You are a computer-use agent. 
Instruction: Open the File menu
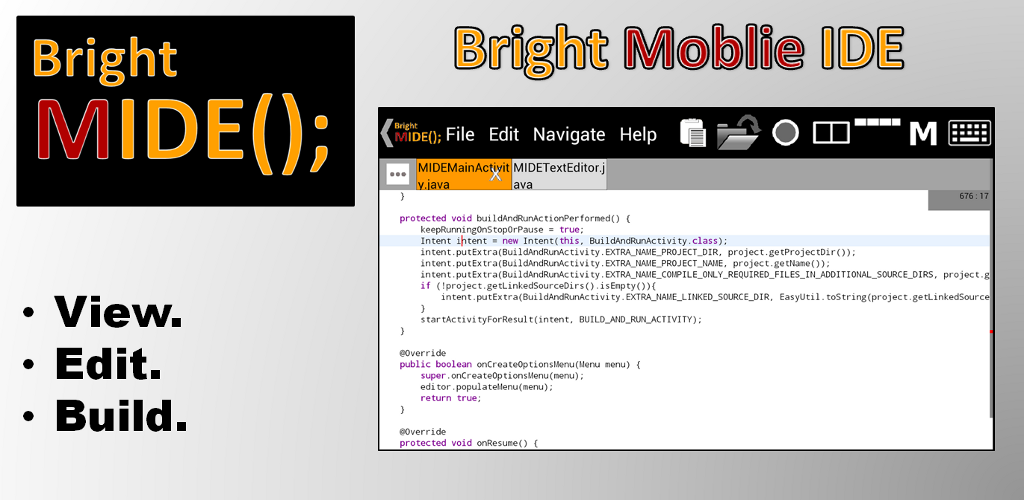(460, 134)
